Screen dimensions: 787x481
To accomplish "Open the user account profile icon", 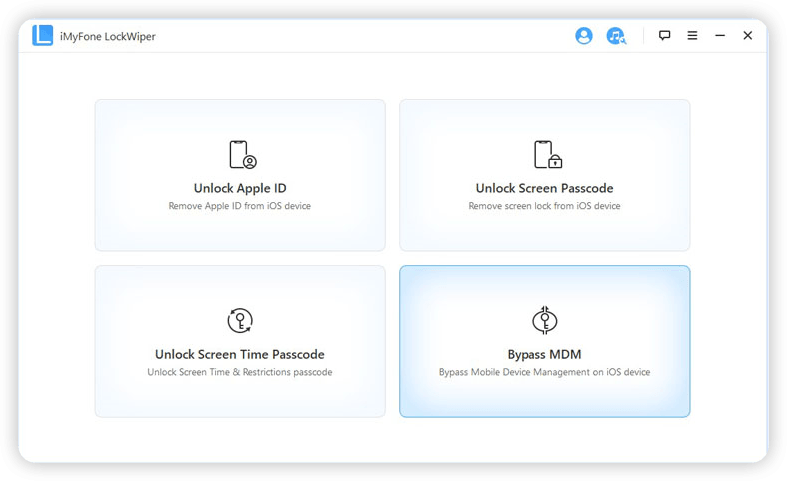I will point(584,36).
